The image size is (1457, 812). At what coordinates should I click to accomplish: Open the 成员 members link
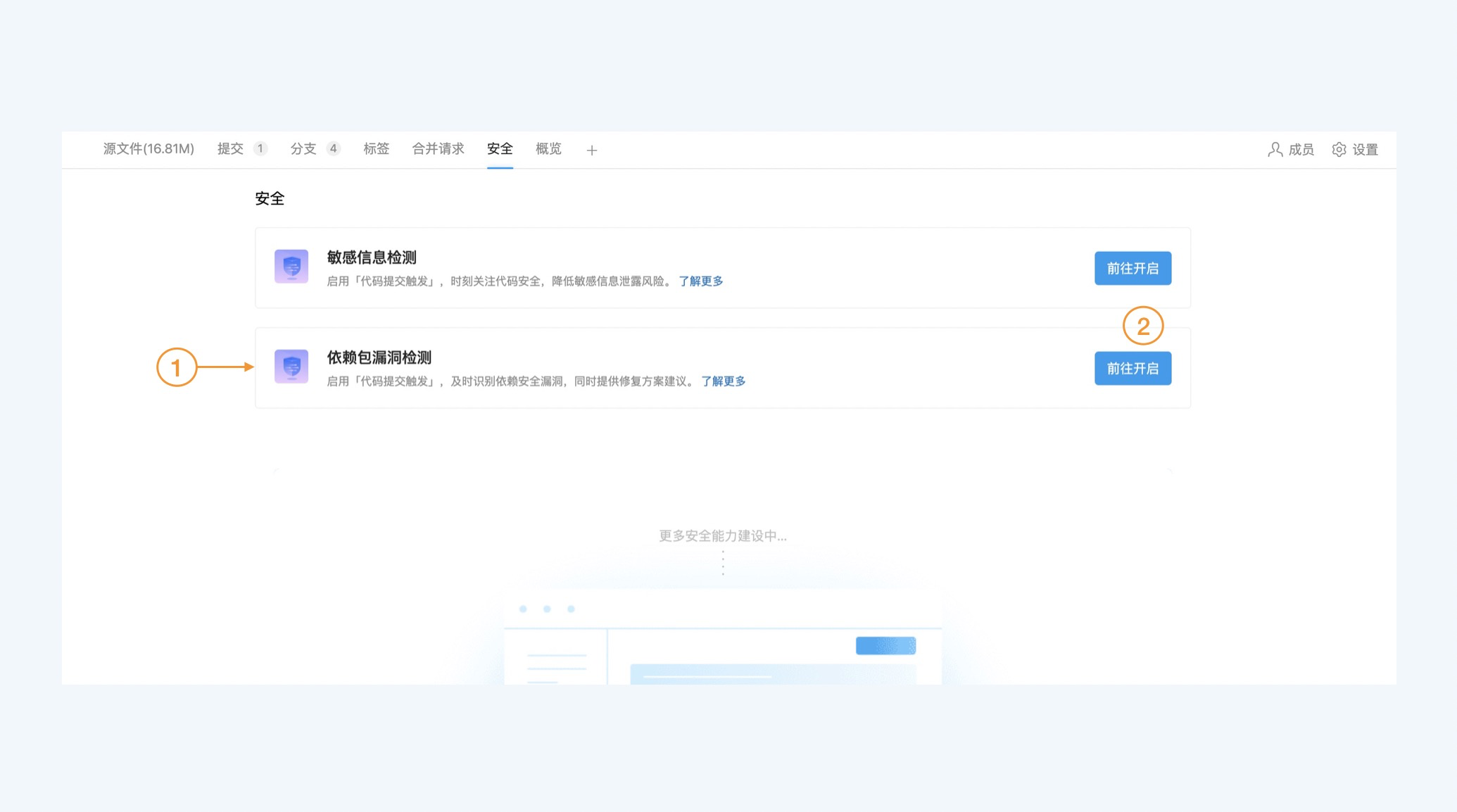coord(1291,149)
